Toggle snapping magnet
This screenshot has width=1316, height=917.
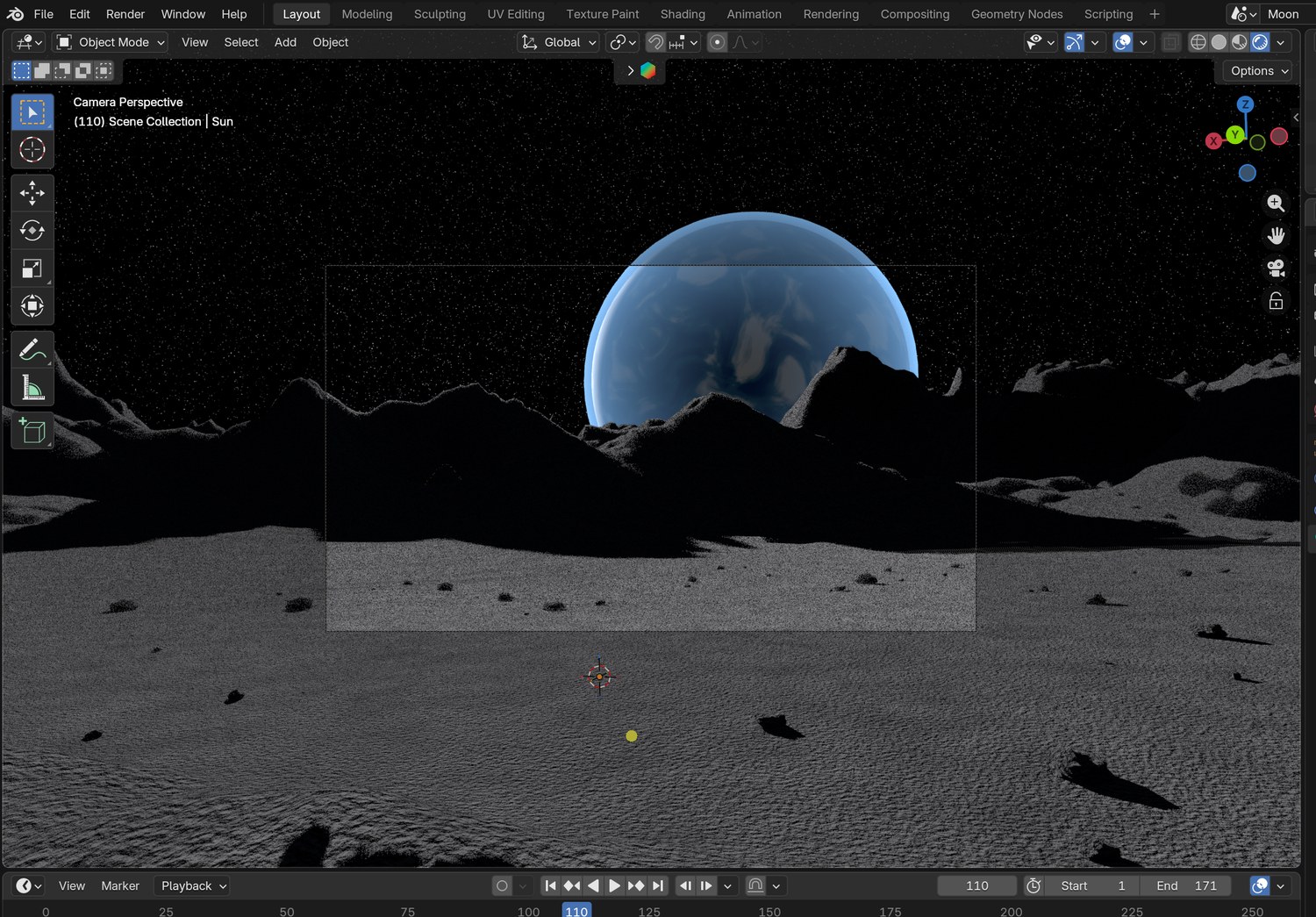pos(655,42)
